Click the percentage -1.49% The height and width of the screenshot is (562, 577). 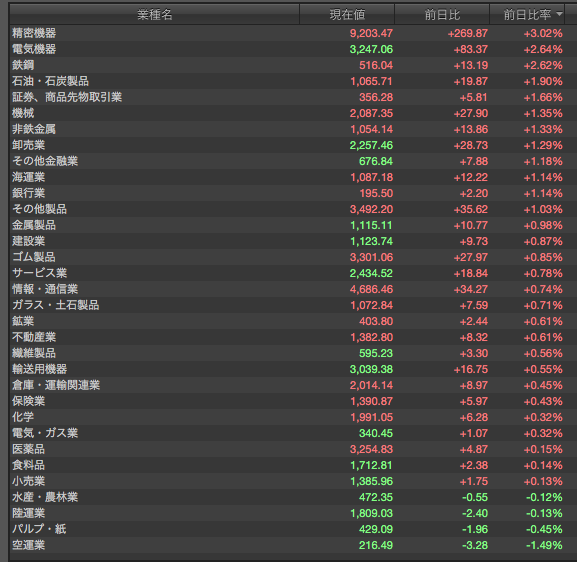(544, 545)
